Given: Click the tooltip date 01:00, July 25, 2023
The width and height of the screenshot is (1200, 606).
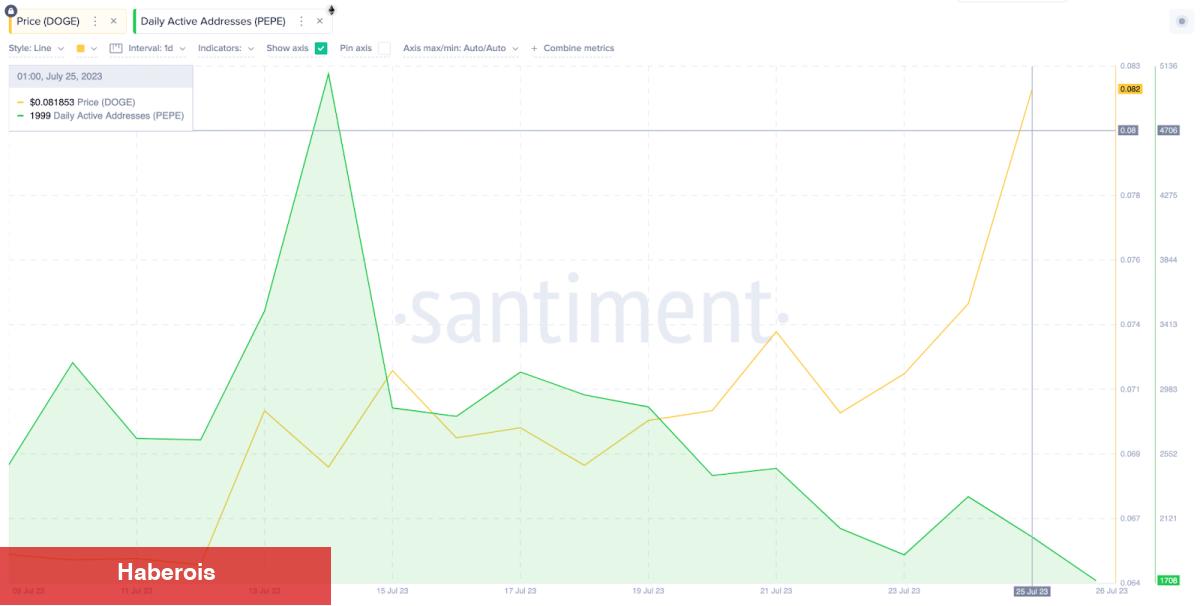Looking at the screenshot, I should click(60, 76).
